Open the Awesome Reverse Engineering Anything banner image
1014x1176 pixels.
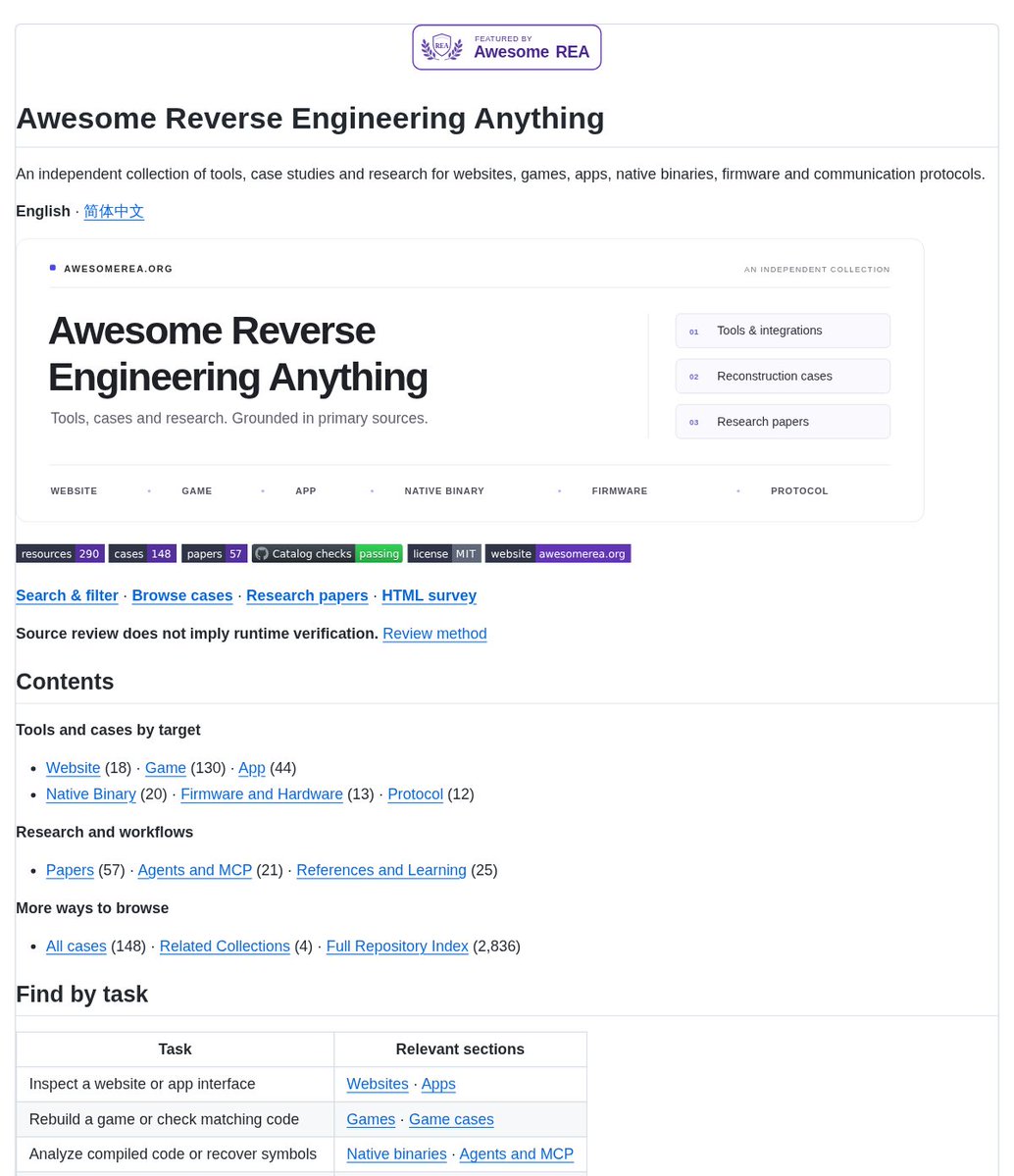tap(470, 381)
